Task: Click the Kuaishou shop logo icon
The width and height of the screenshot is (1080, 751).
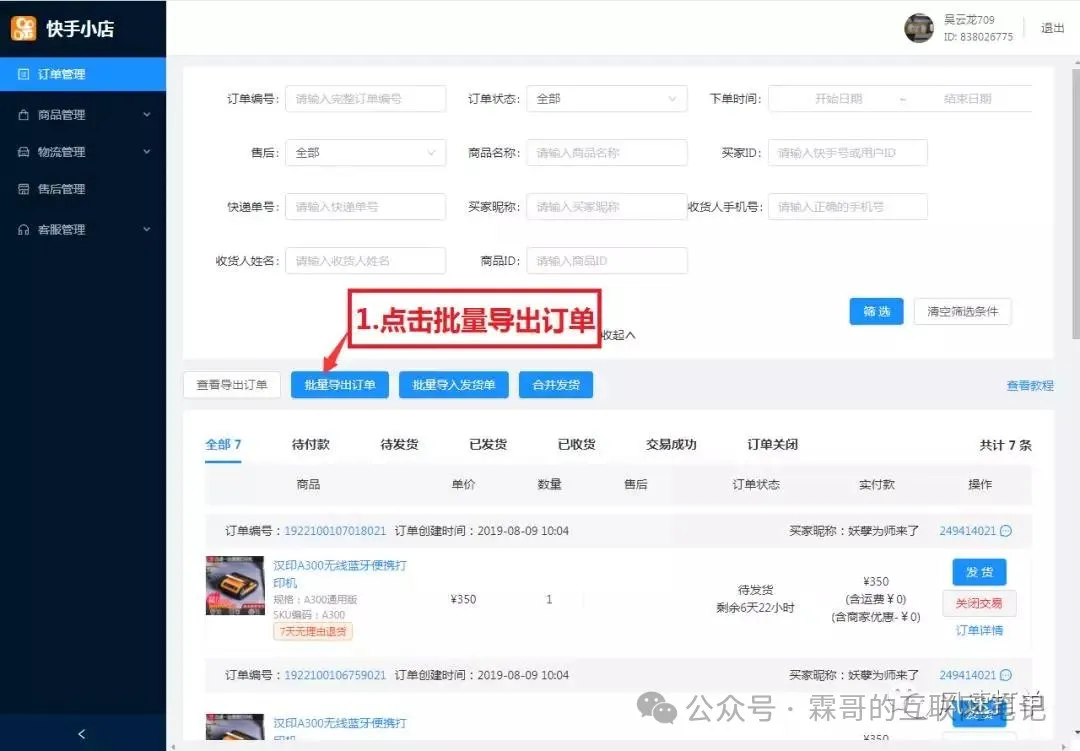Action: [23, 28]
